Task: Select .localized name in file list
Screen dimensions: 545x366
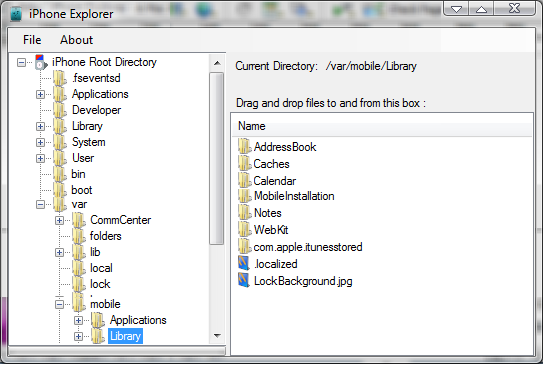Action: [276, 264]
